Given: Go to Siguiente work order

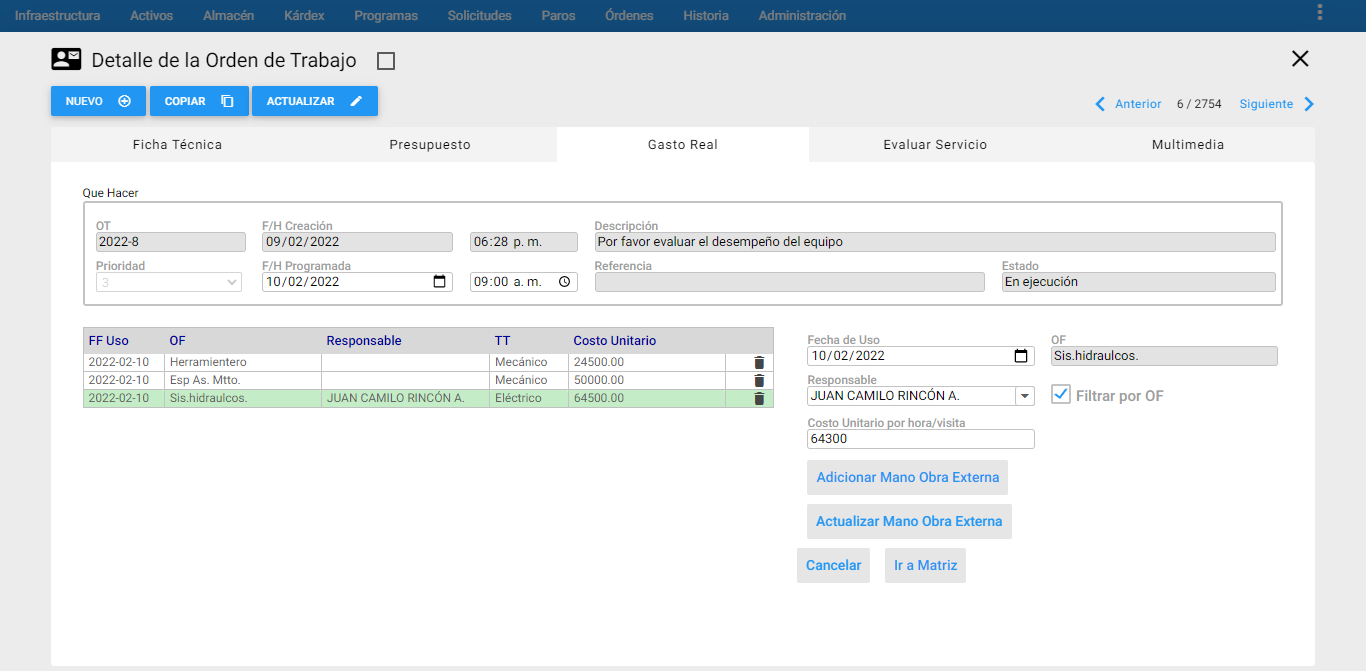Looking at the screenshot, I should point(1266,104).
